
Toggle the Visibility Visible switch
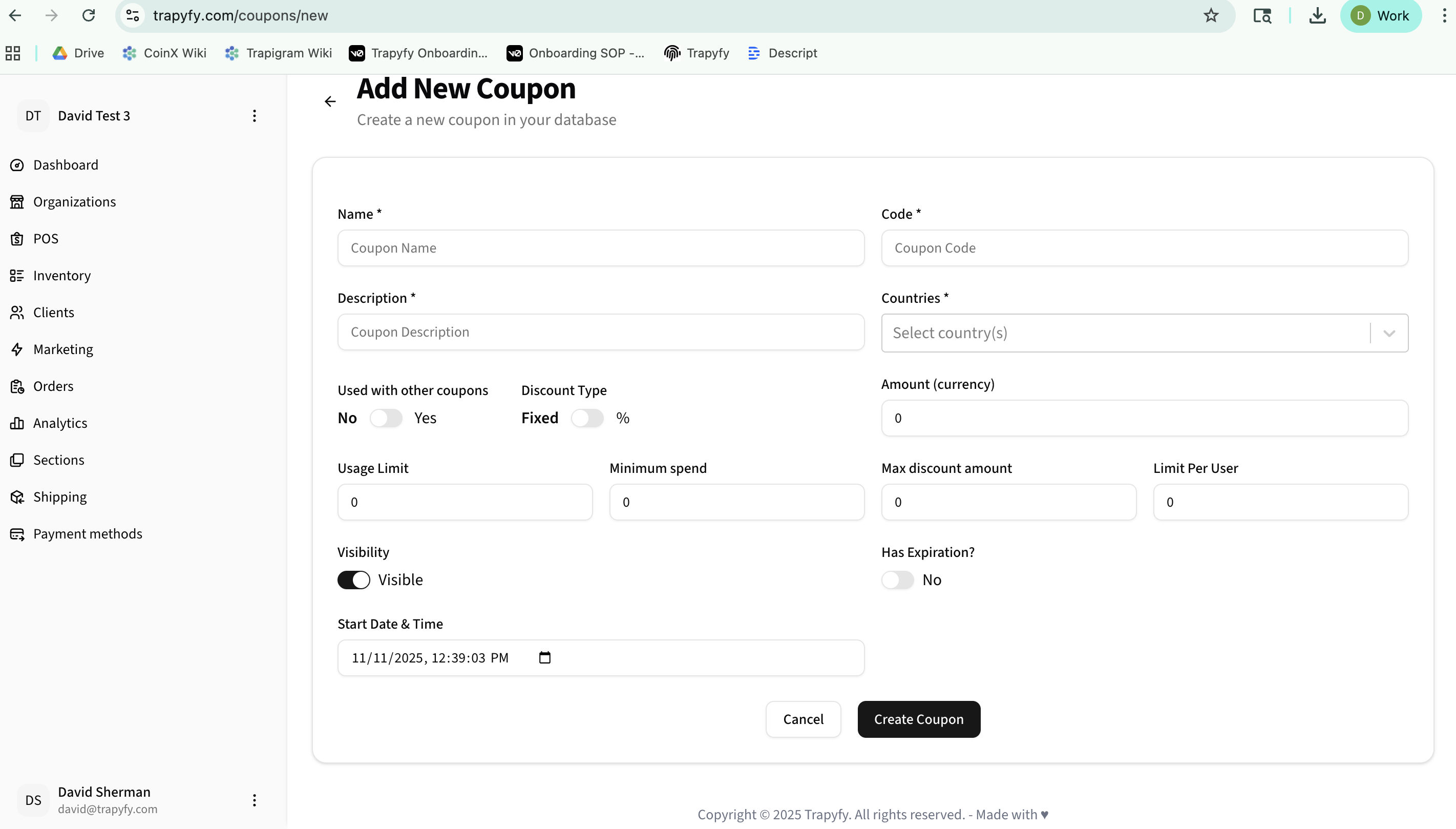tap(354, 579)
